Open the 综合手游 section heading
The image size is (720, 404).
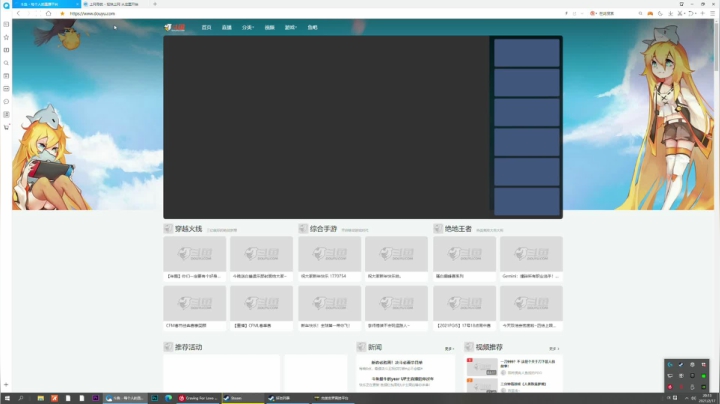(x=323, y=229)
